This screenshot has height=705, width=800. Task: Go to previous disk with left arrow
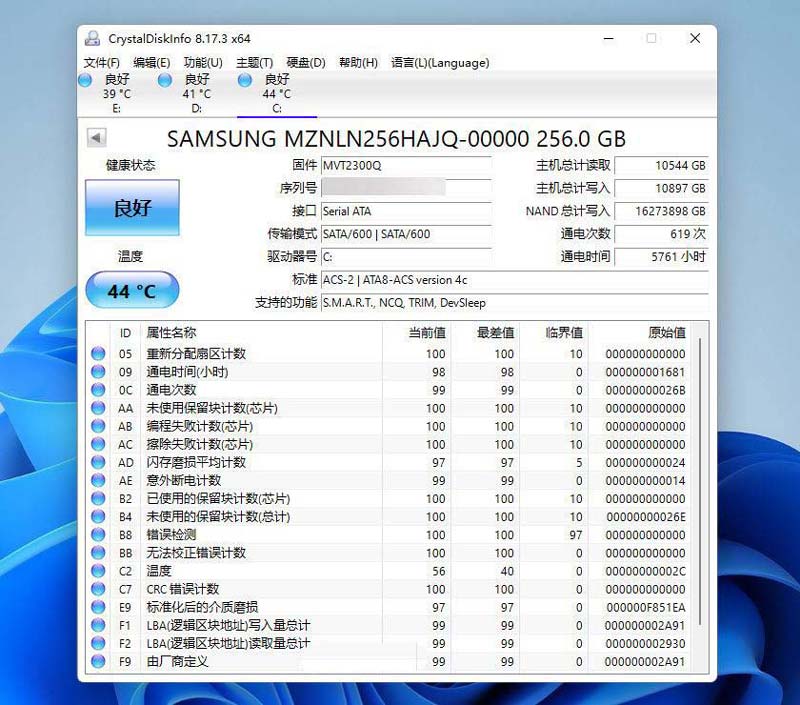click(x=96, y=138)
